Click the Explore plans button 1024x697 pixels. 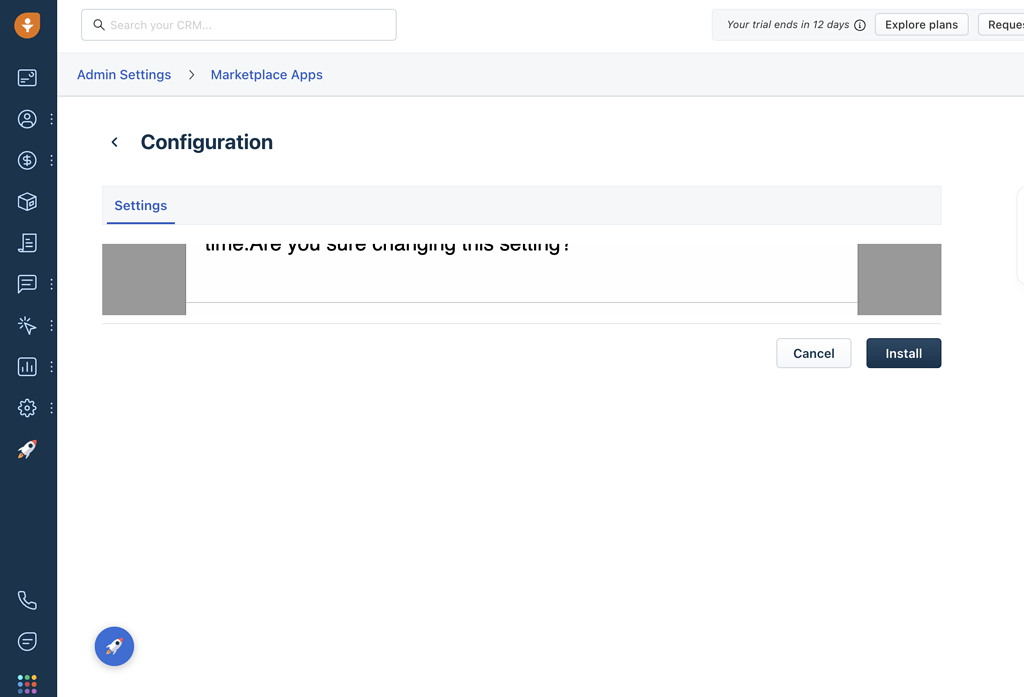coord(921,24)
